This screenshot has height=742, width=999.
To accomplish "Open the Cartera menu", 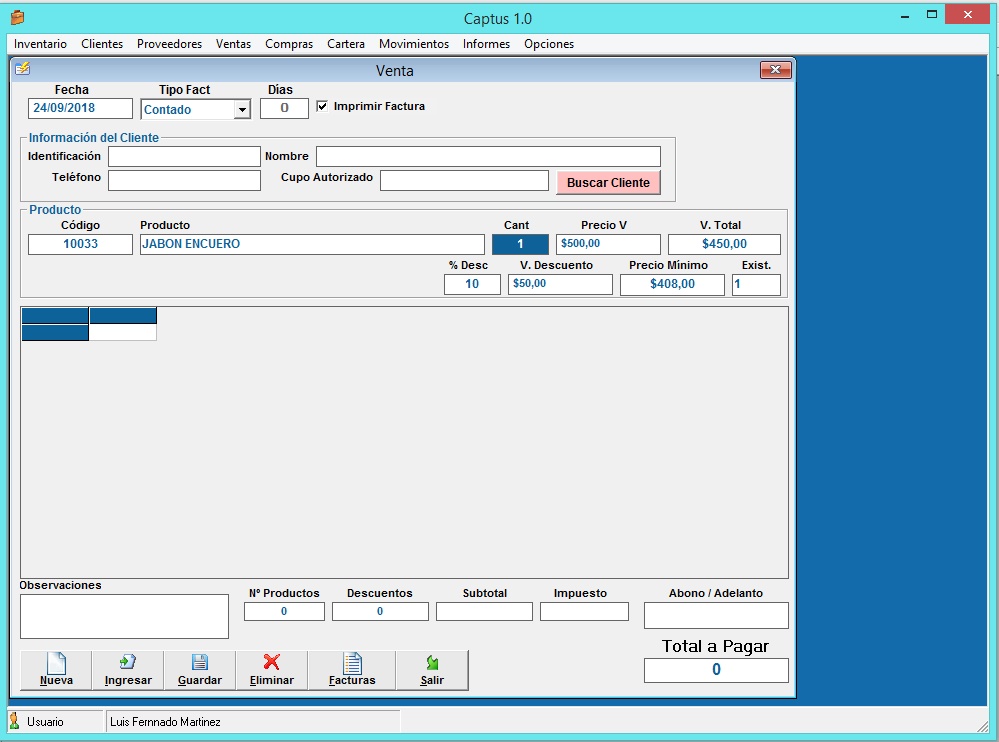I will 345,44.
